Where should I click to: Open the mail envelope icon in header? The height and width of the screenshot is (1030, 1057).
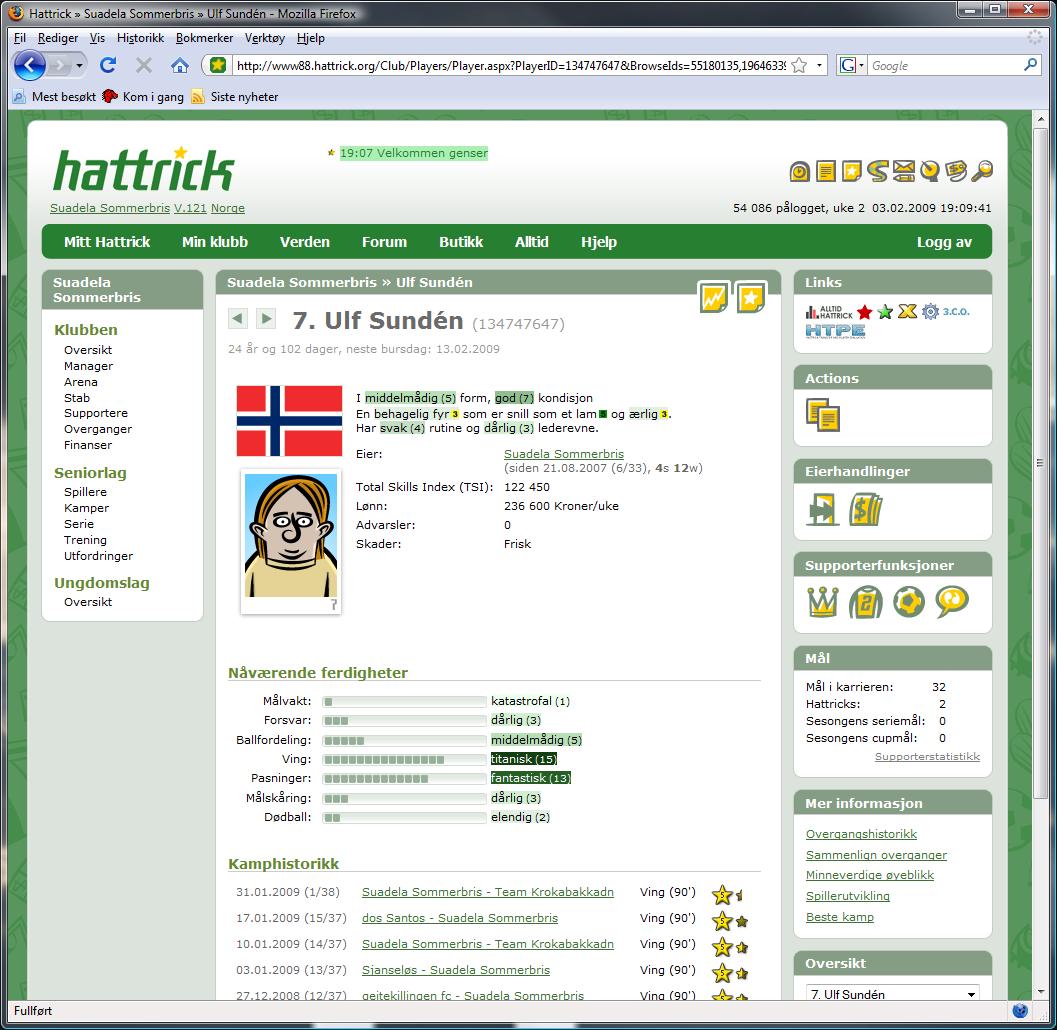point(904,172)
